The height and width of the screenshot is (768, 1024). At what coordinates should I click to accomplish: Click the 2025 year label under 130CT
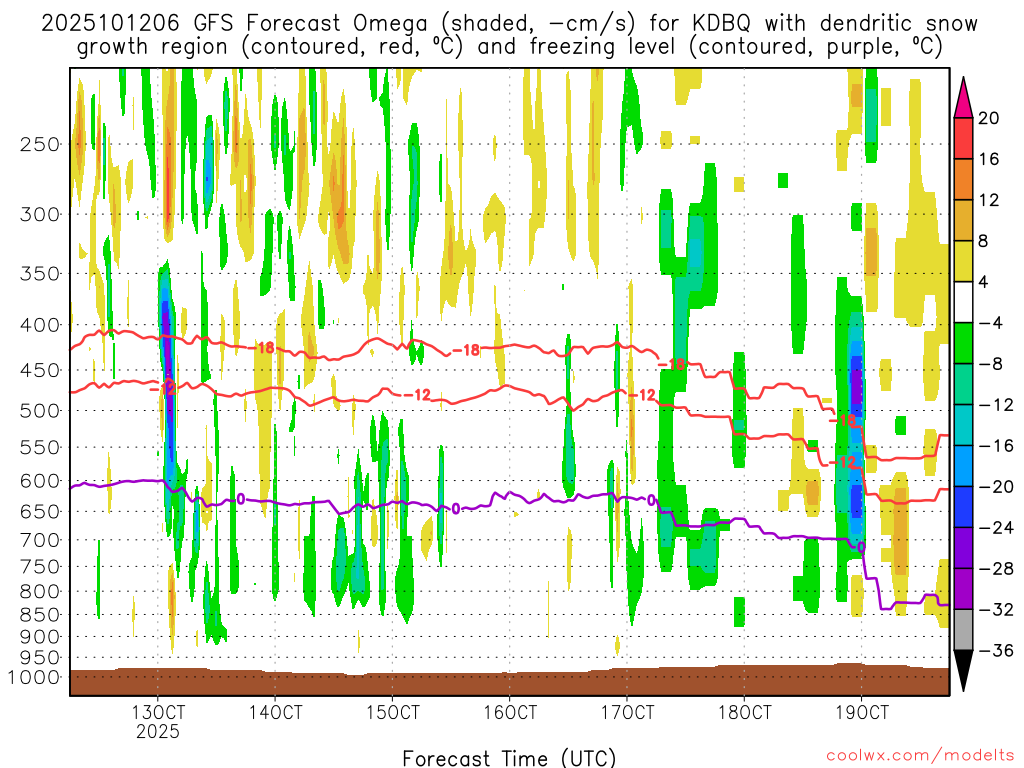[158, 731]
